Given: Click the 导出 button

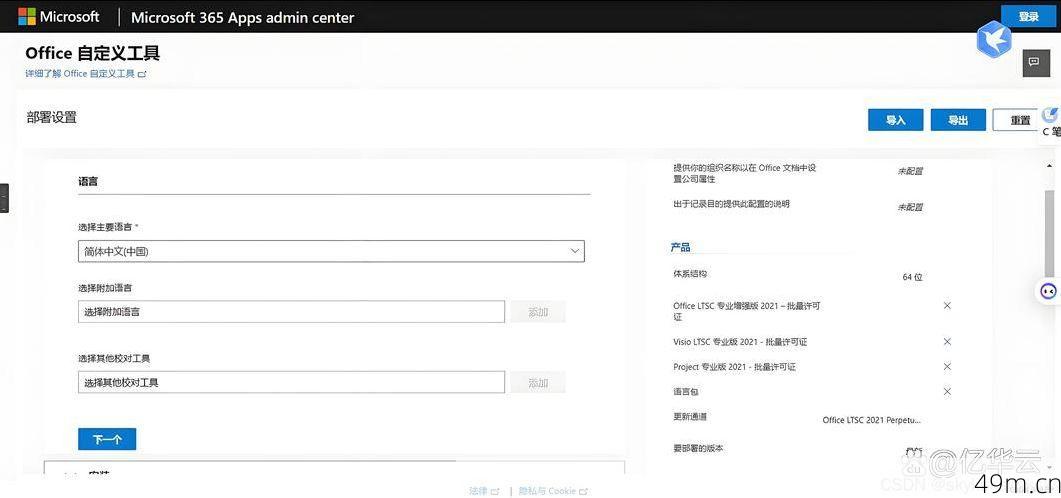Looking at the screenshot, I should 958,120.
